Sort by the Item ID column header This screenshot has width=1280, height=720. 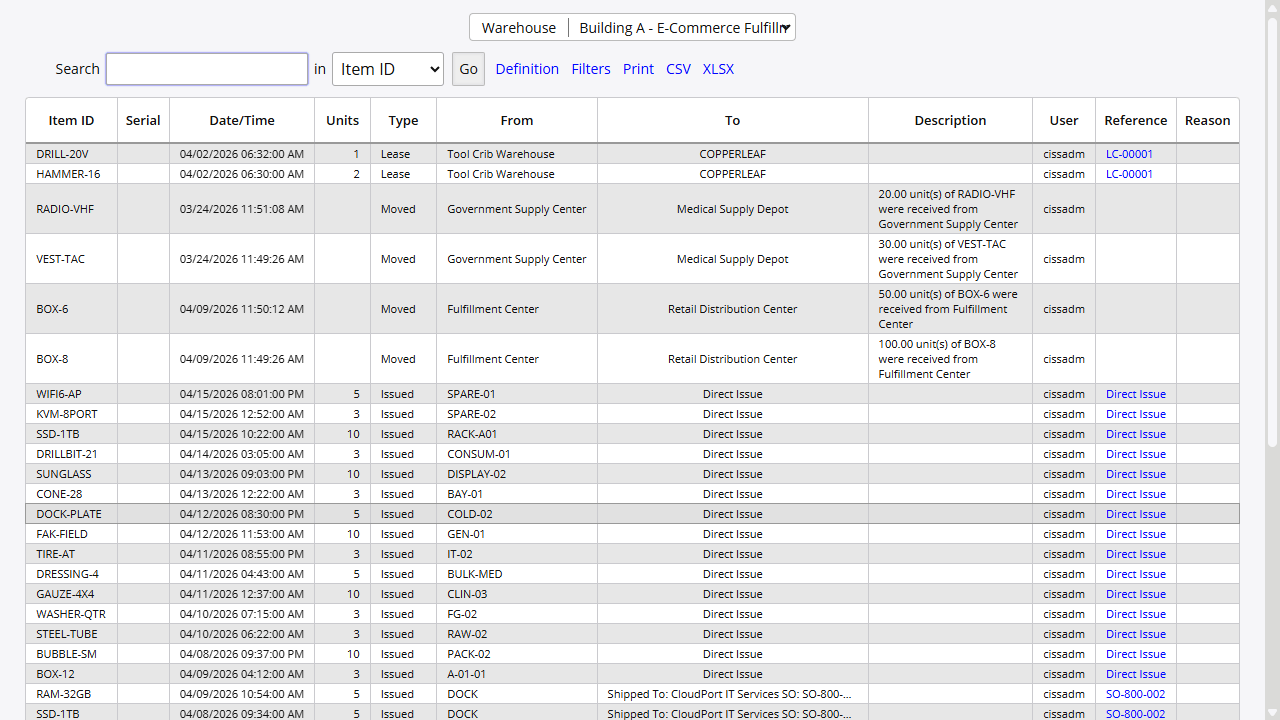pyautogui.click(x=71, y=120)
